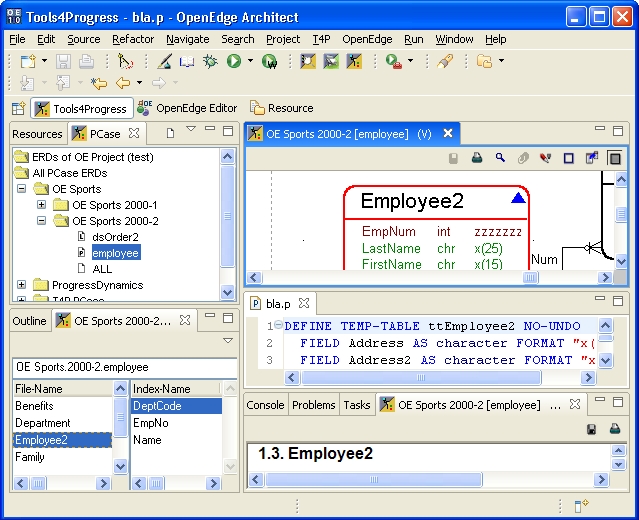Select ALL item in the PCase tree

[102, 269]
